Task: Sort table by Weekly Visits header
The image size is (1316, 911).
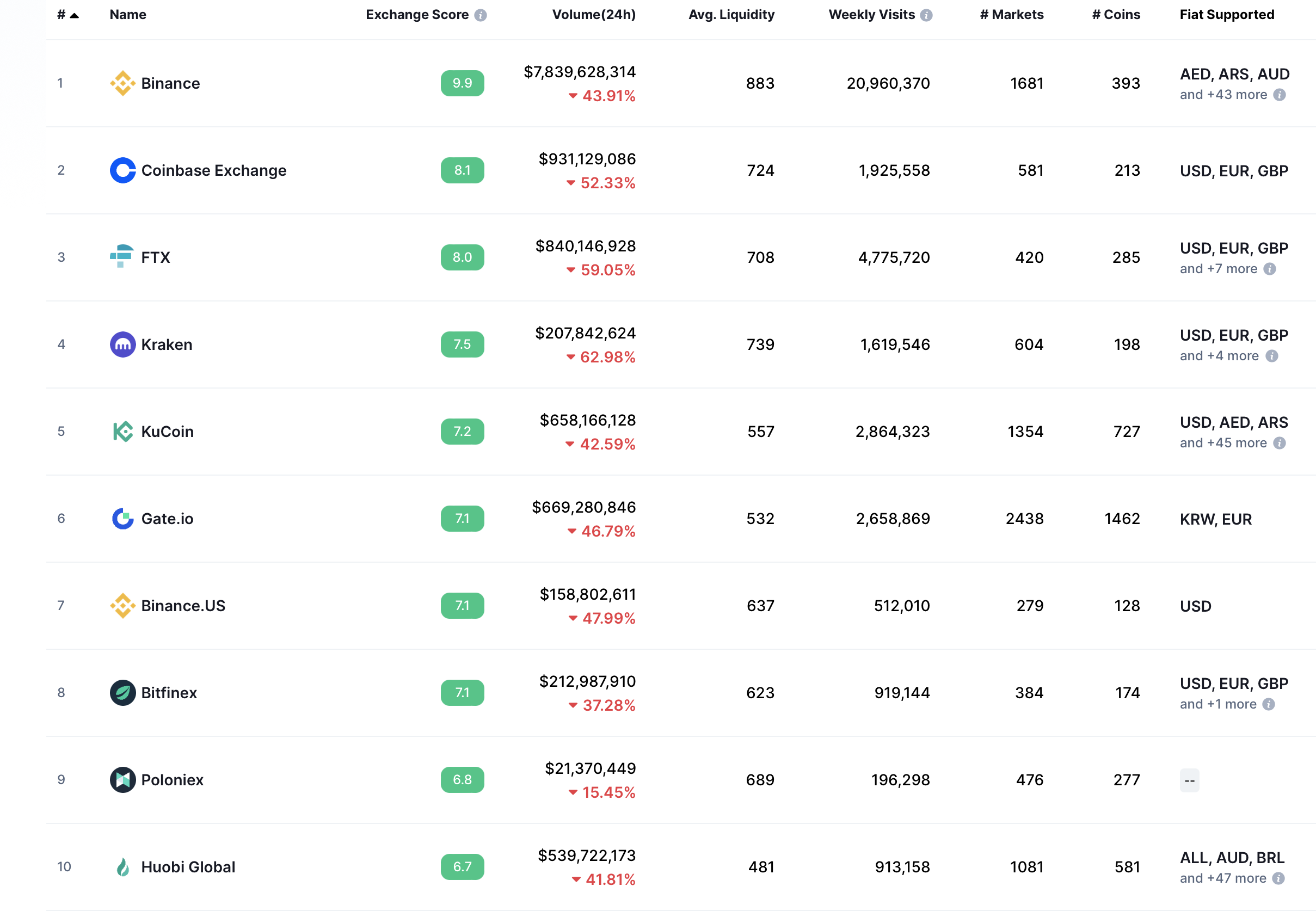Action: pos(871,15)
